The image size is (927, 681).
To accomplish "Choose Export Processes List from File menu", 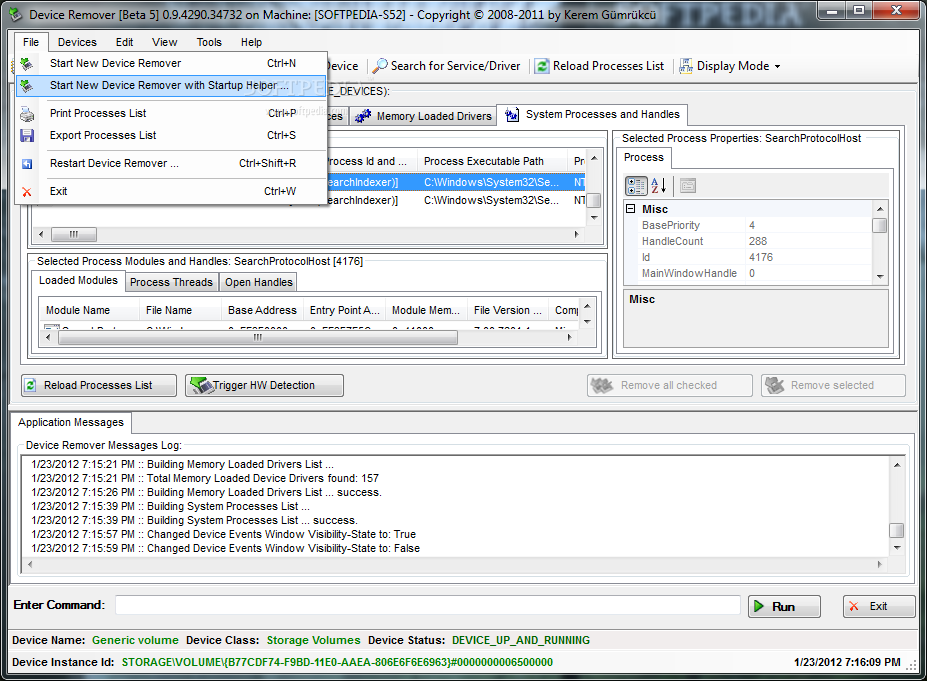I will [x=171, y=135].
